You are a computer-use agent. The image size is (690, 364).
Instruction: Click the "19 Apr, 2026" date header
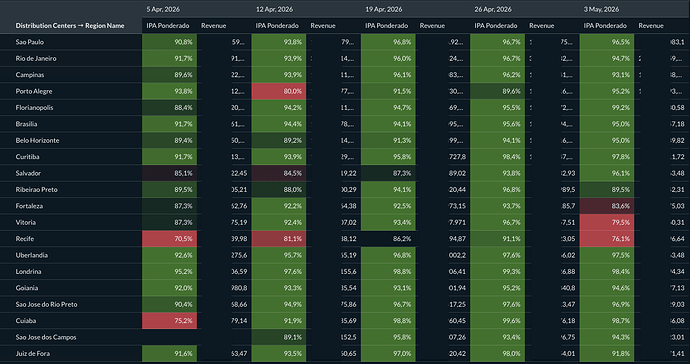tap(384, 9)
